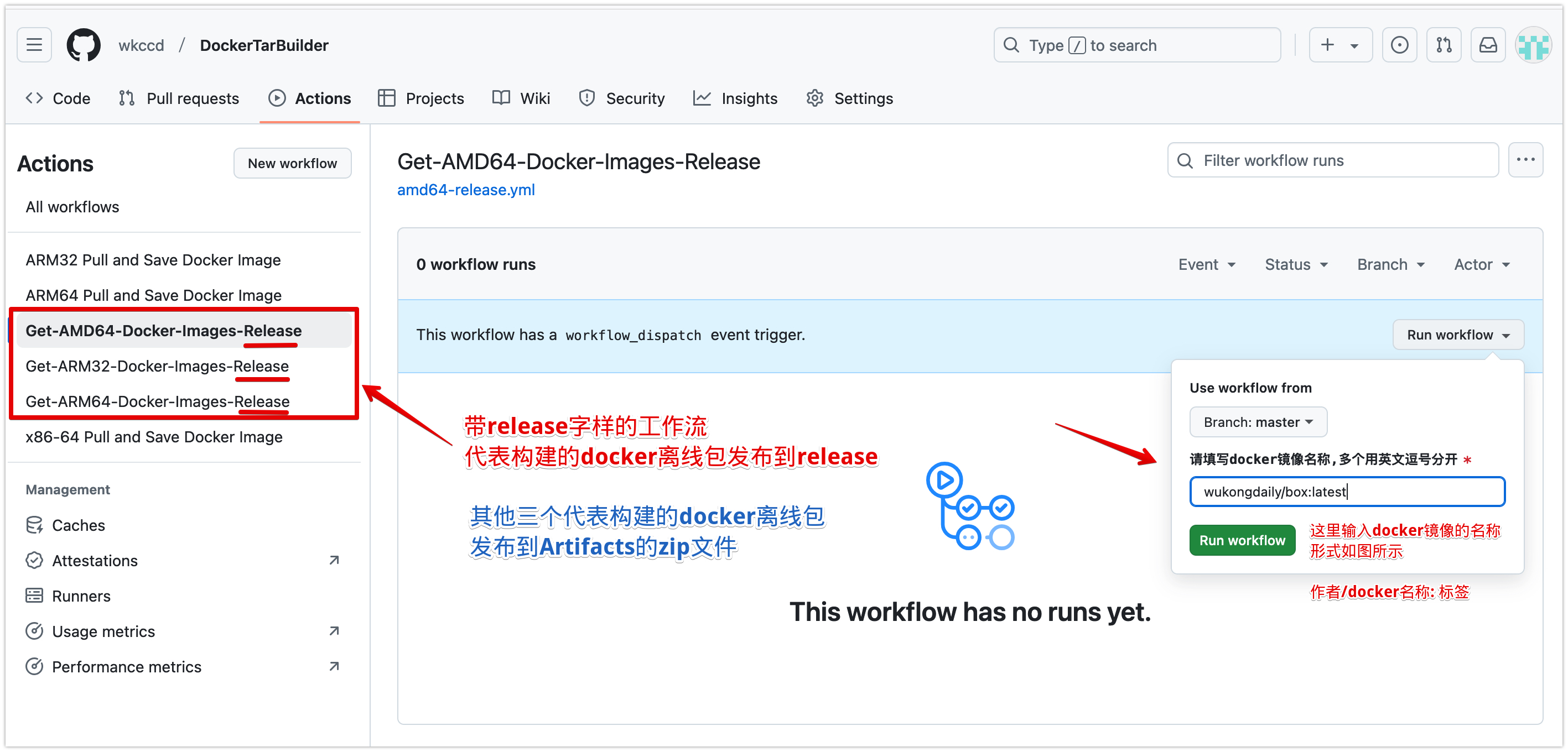This screenshot has height=752, width=1568.
Task: Click the green Run workflow button
Action: click(x=1242, y=540)
